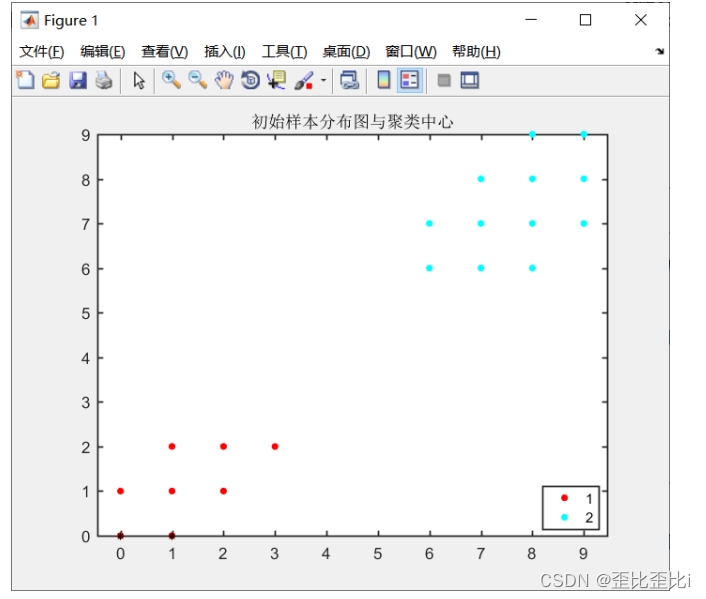Open the 帮助(H) menu

(x=476, y=51)
